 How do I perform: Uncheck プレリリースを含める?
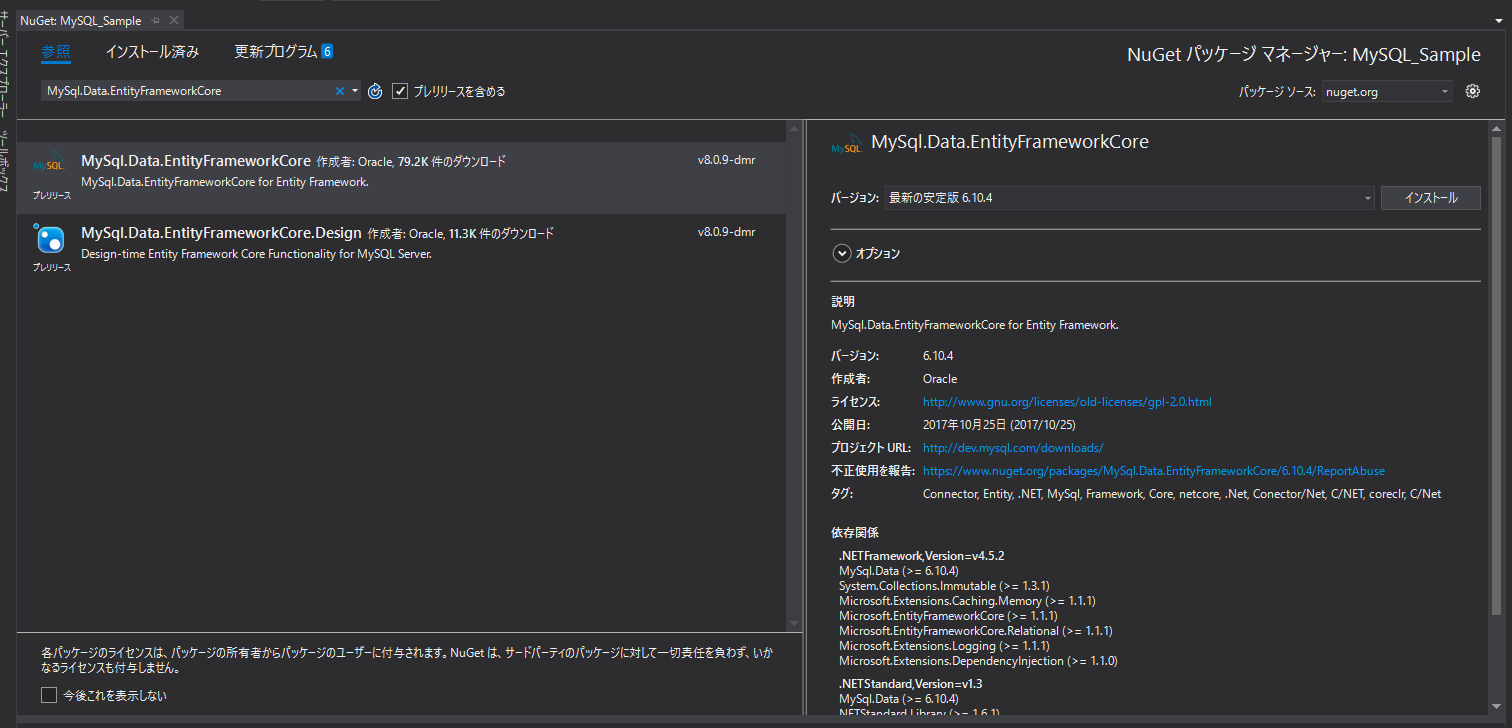click(x=400, y=90)
